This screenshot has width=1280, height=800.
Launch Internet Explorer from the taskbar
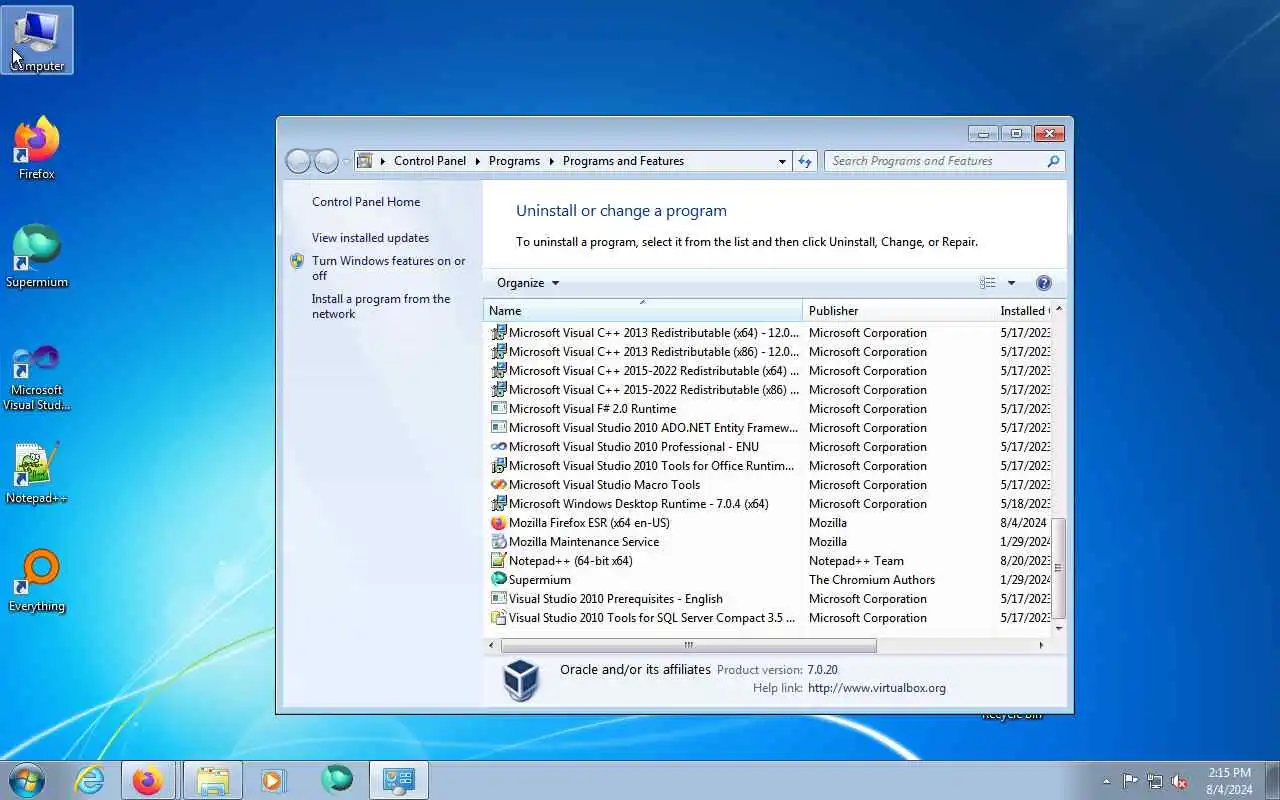point(90,780)
